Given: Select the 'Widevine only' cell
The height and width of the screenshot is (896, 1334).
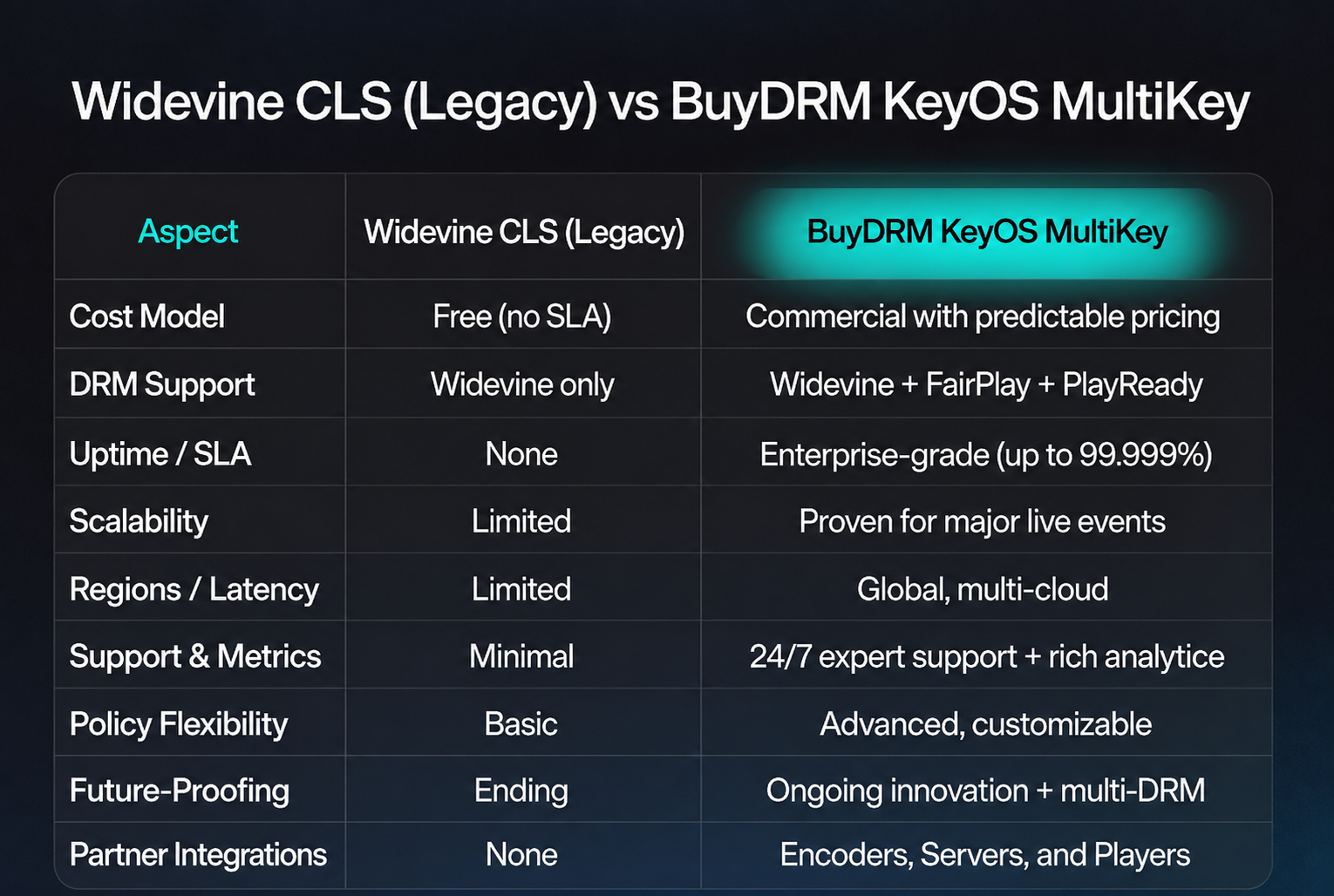Looking at the screenshot, I should point(522,384).
